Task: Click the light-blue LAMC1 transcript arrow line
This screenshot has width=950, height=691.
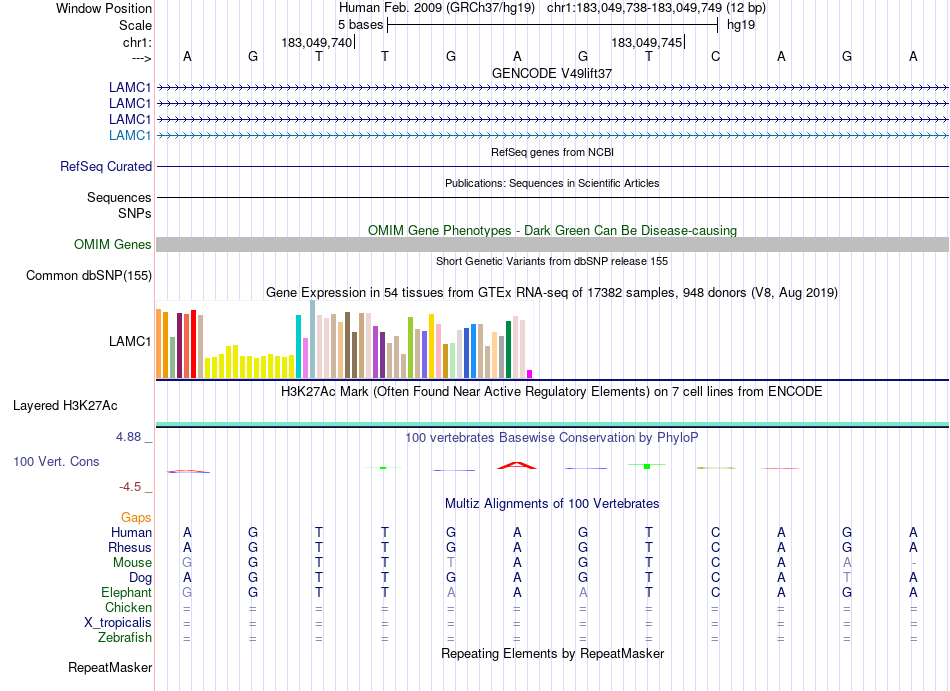Action: coord(552,136)
